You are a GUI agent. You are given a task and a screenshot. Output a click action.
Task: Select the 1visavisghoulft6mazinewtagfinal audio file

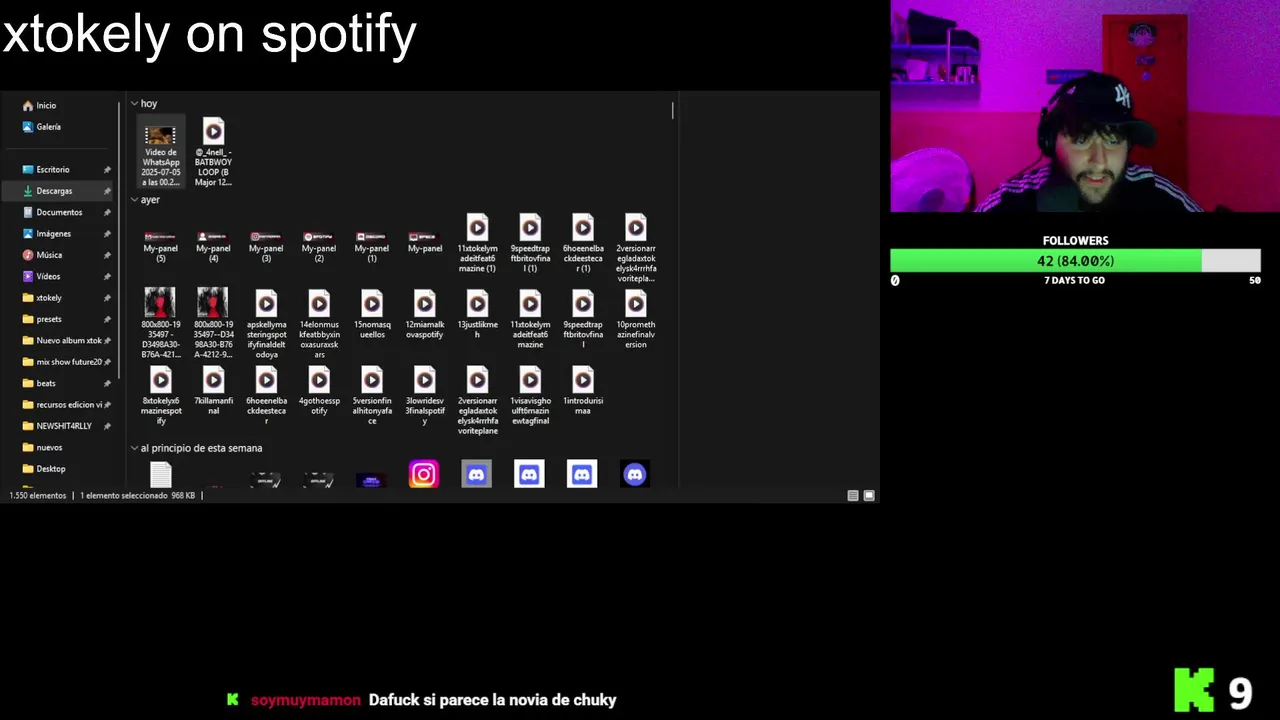click(530, 396)
